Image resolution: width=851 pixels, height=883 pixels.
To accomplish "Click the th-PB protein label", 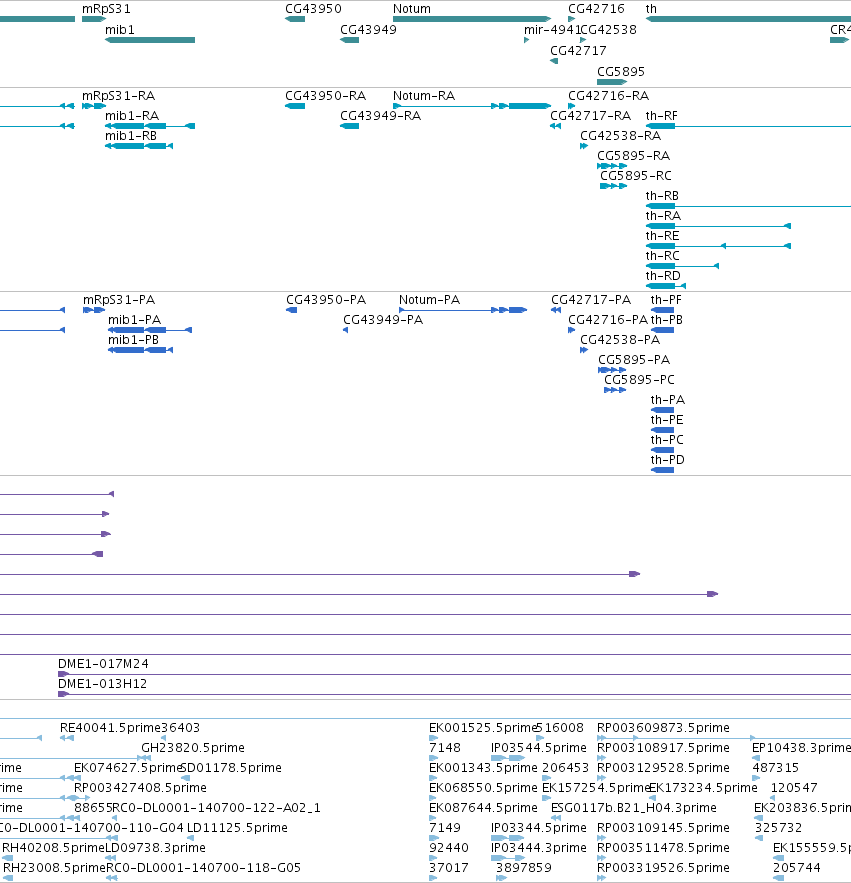I will [x=666, y=320].
